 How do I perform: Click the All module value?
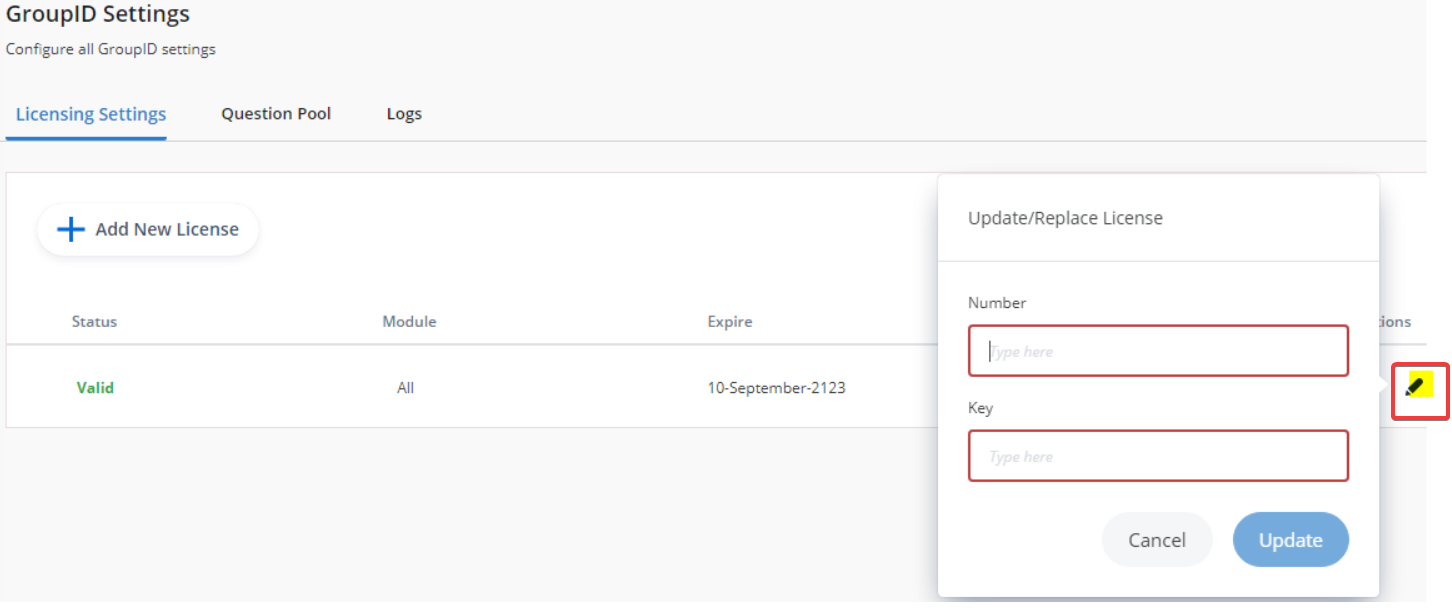405,387
